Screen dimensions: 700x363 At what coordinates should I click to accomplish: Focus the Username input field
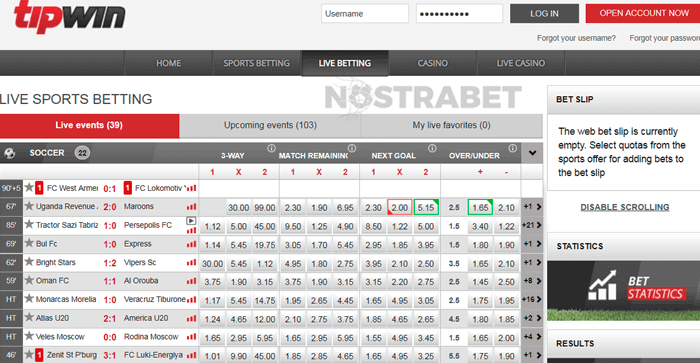pyautogui.click(x=365, y=14)
